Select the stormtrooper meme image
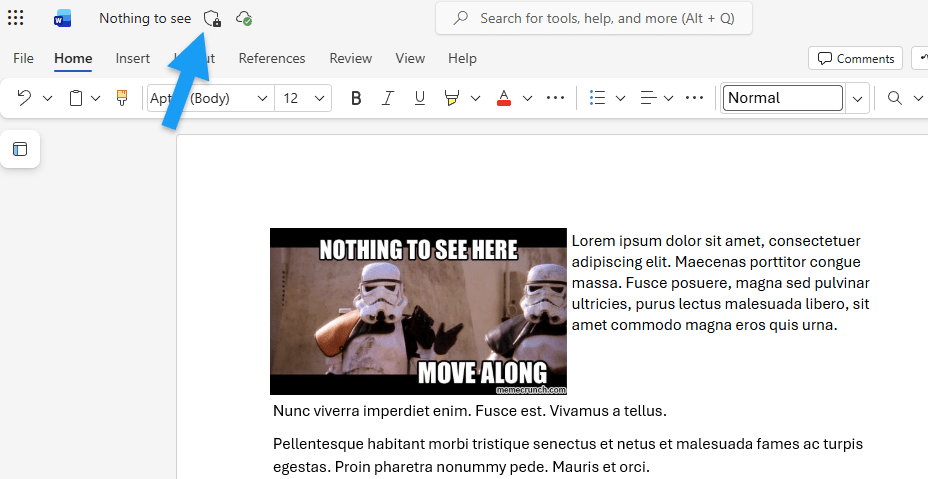Screen dimensions: 928x479 point(418,311)
